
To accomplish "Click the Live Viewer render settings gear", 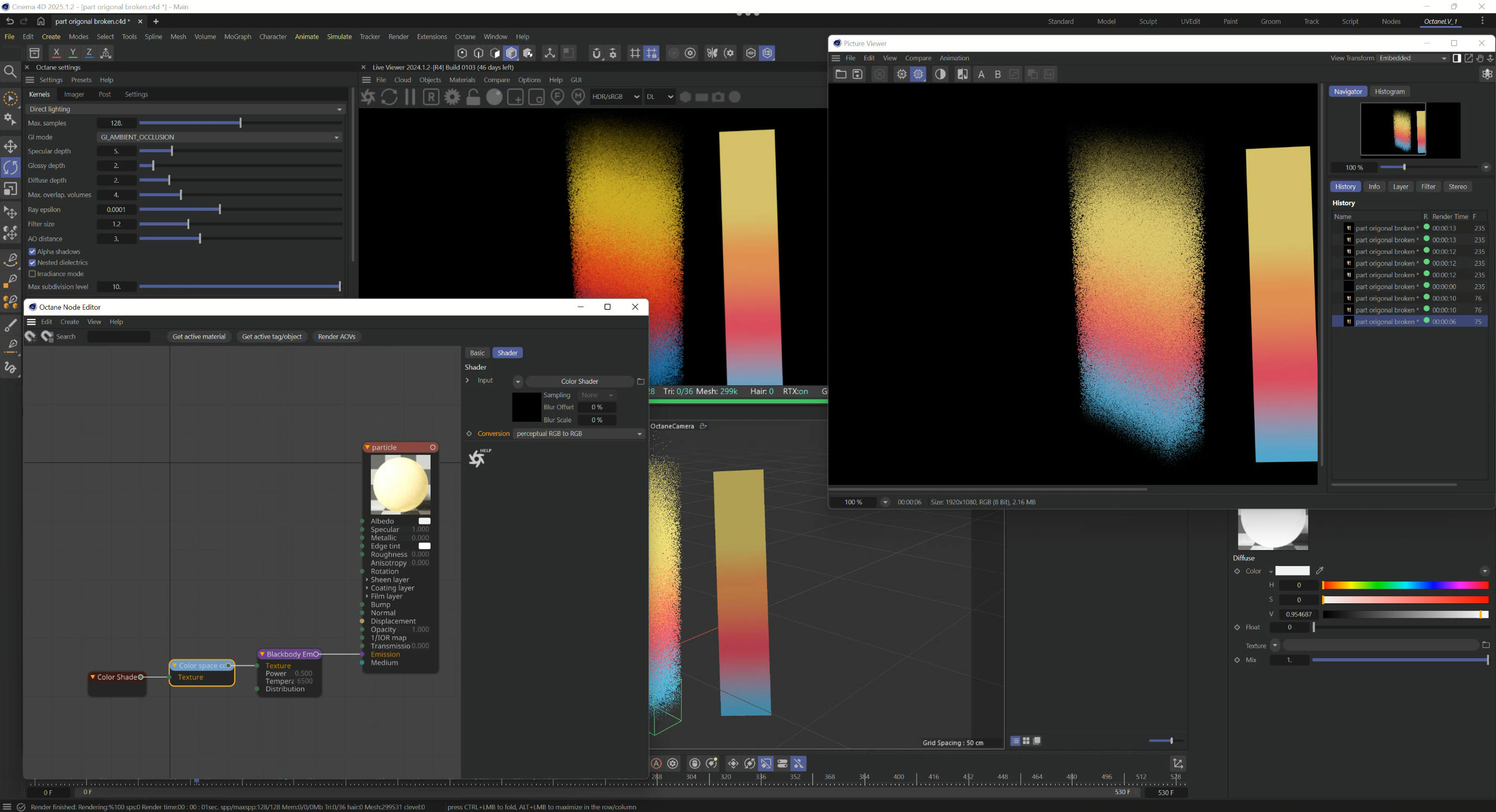I will (452, 97).
